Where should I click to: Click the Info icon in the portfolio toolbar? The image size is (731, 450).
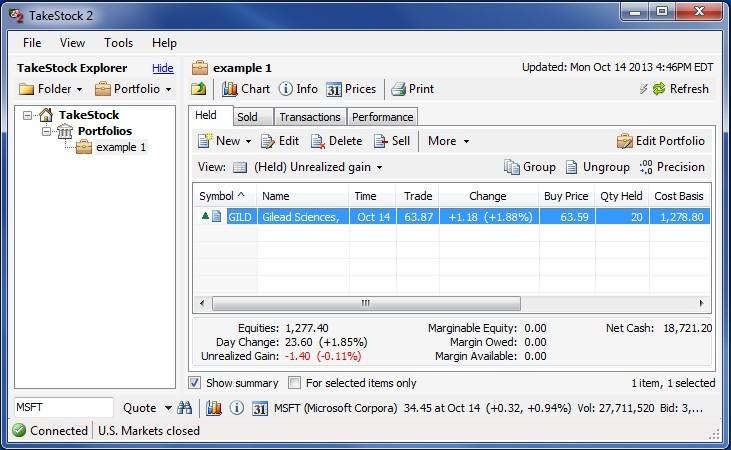(x=285, y=89)
